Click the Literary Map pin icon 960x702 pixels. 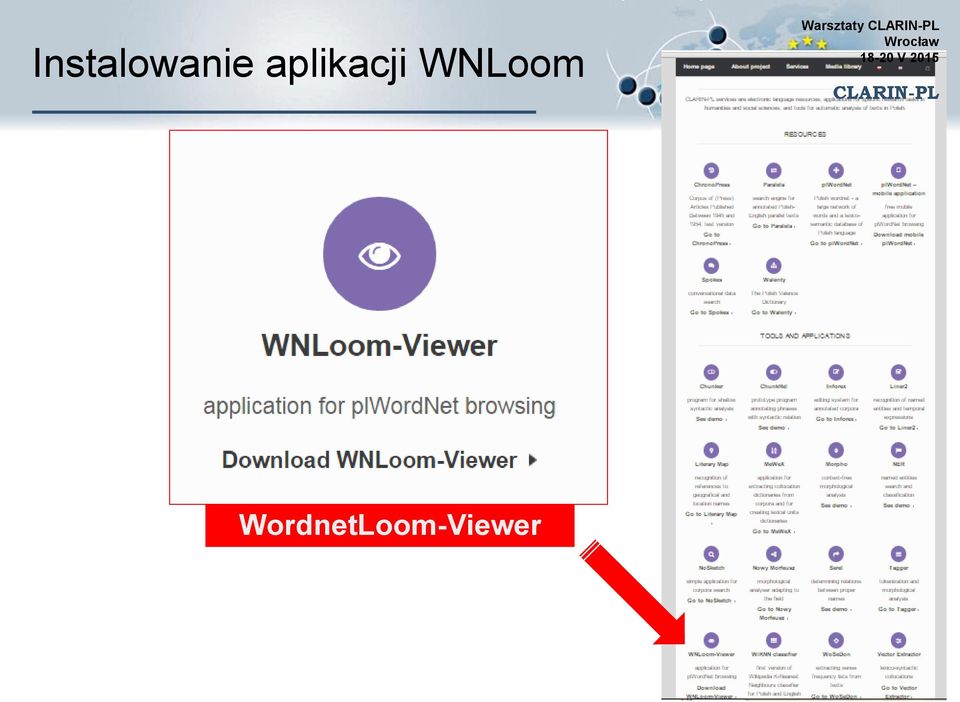[x=711, y=450]
